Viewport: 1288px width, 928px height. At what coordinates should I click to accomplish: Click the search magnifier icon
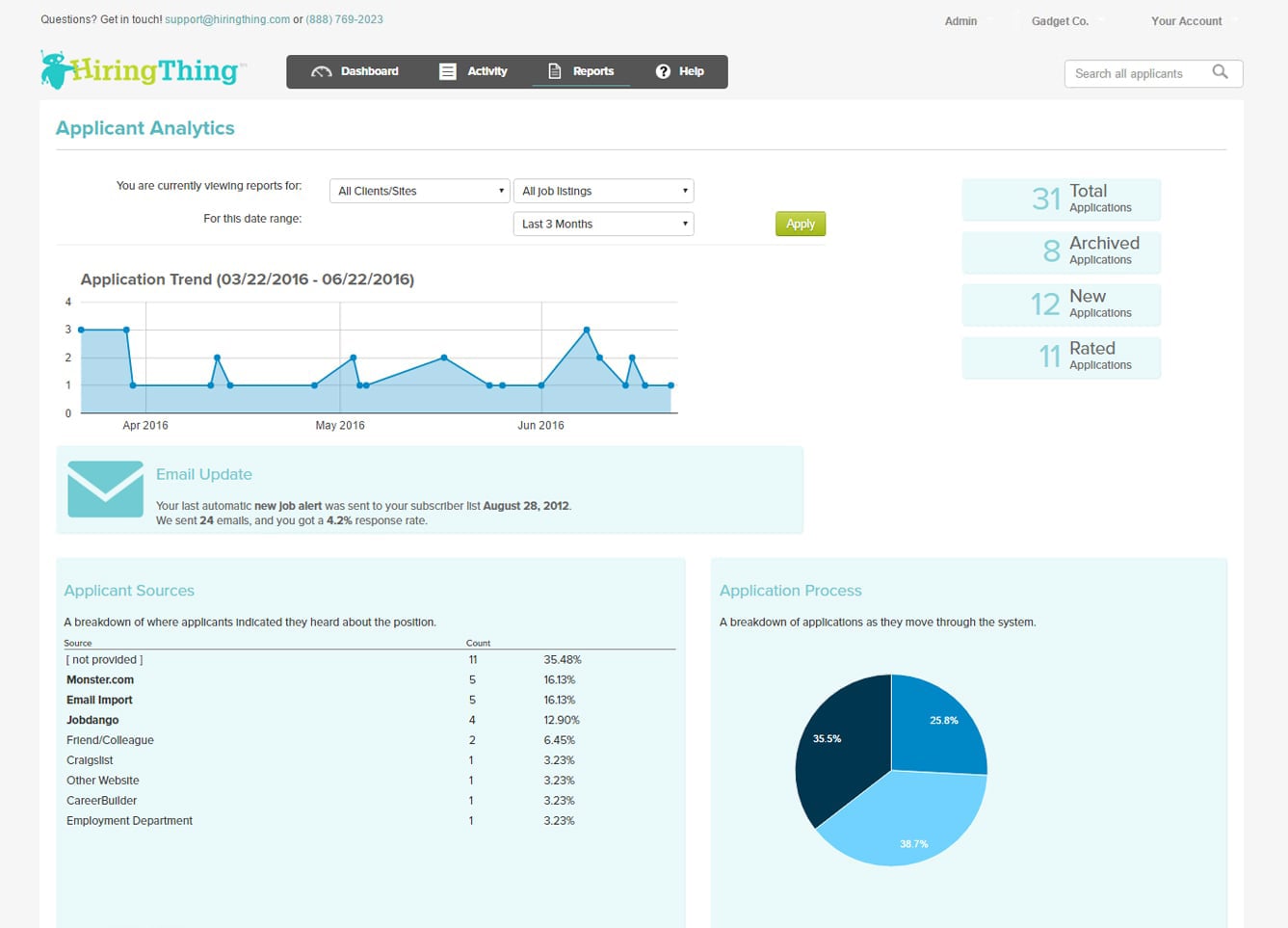pos(1220,72)
